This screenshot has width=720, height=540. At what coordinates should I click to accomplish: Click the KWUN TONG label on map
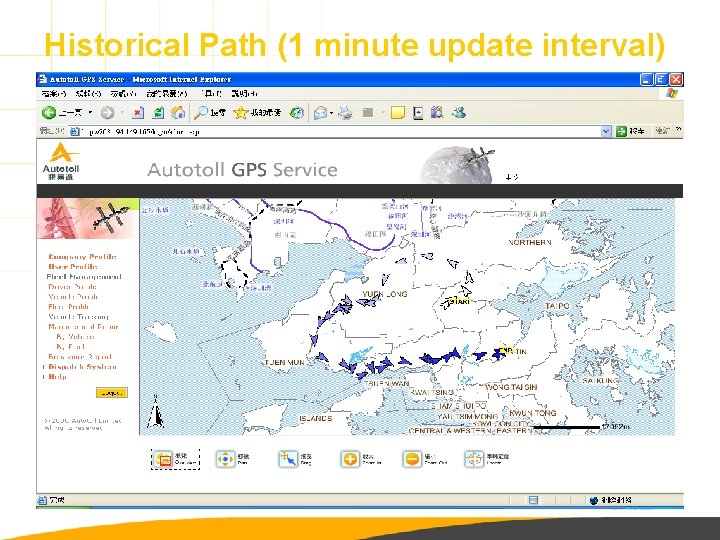coord(533,413)
